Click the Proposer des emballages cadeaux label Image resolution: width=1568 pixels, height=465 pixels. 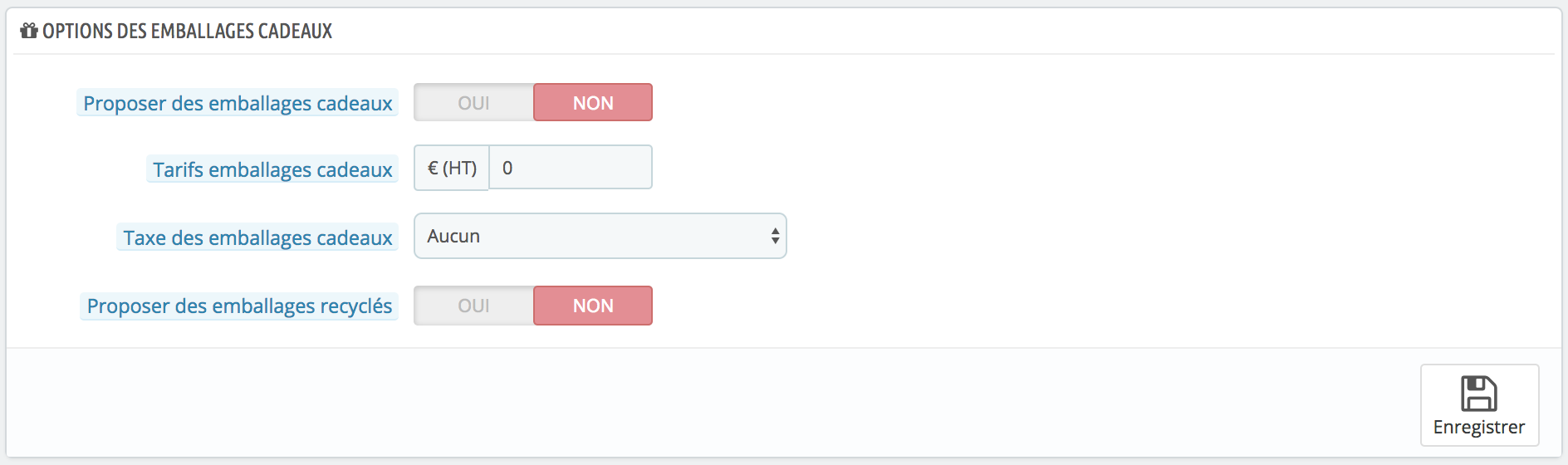coord(238,103)
